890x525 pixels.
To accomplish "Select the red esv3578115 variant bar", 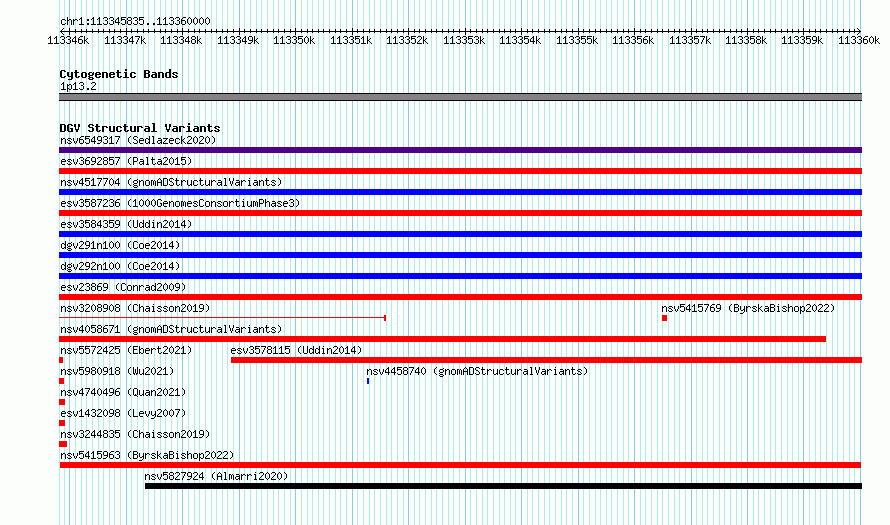I will tap(547, 360).
